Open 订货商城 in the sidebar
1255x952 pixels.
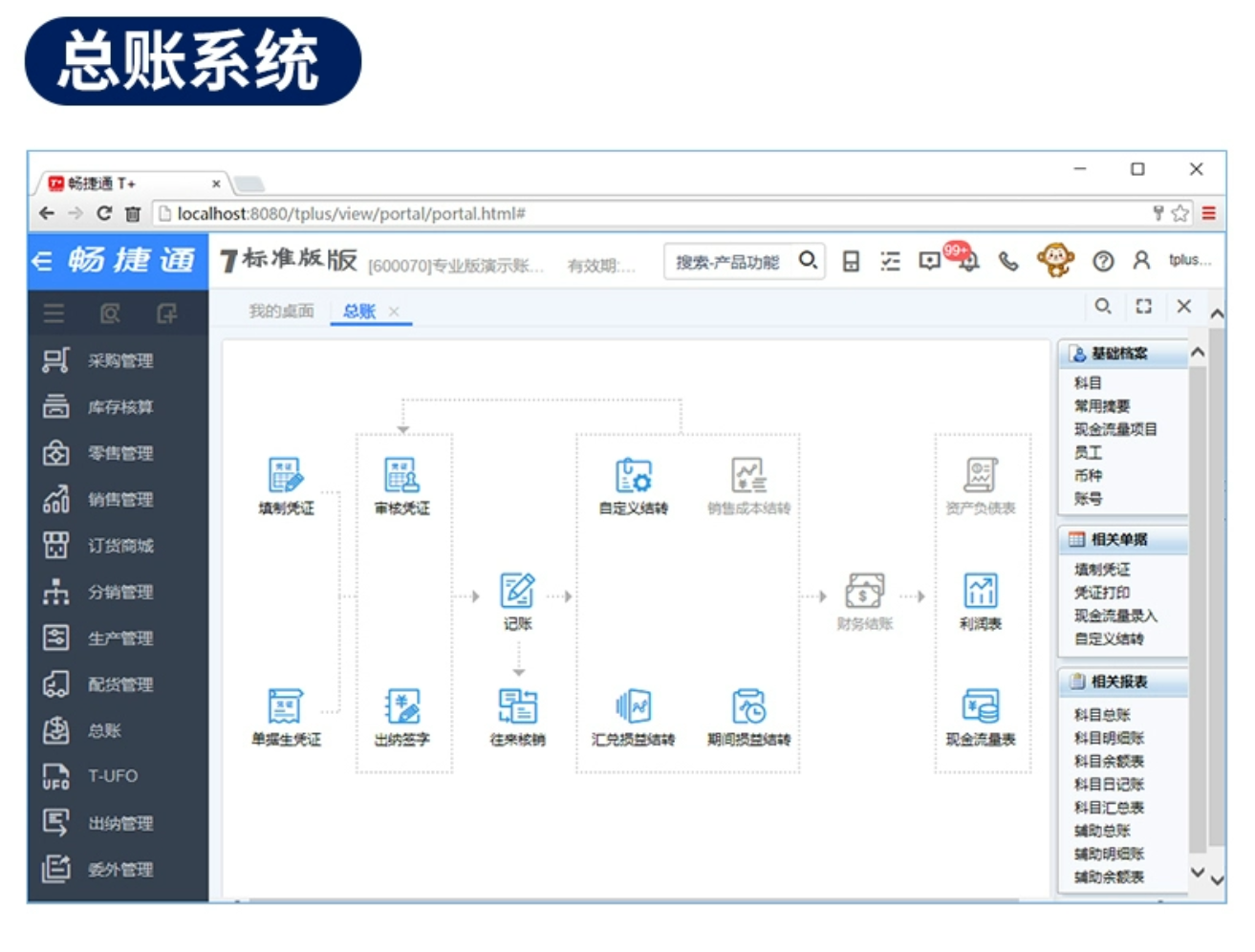pos(119,546)
